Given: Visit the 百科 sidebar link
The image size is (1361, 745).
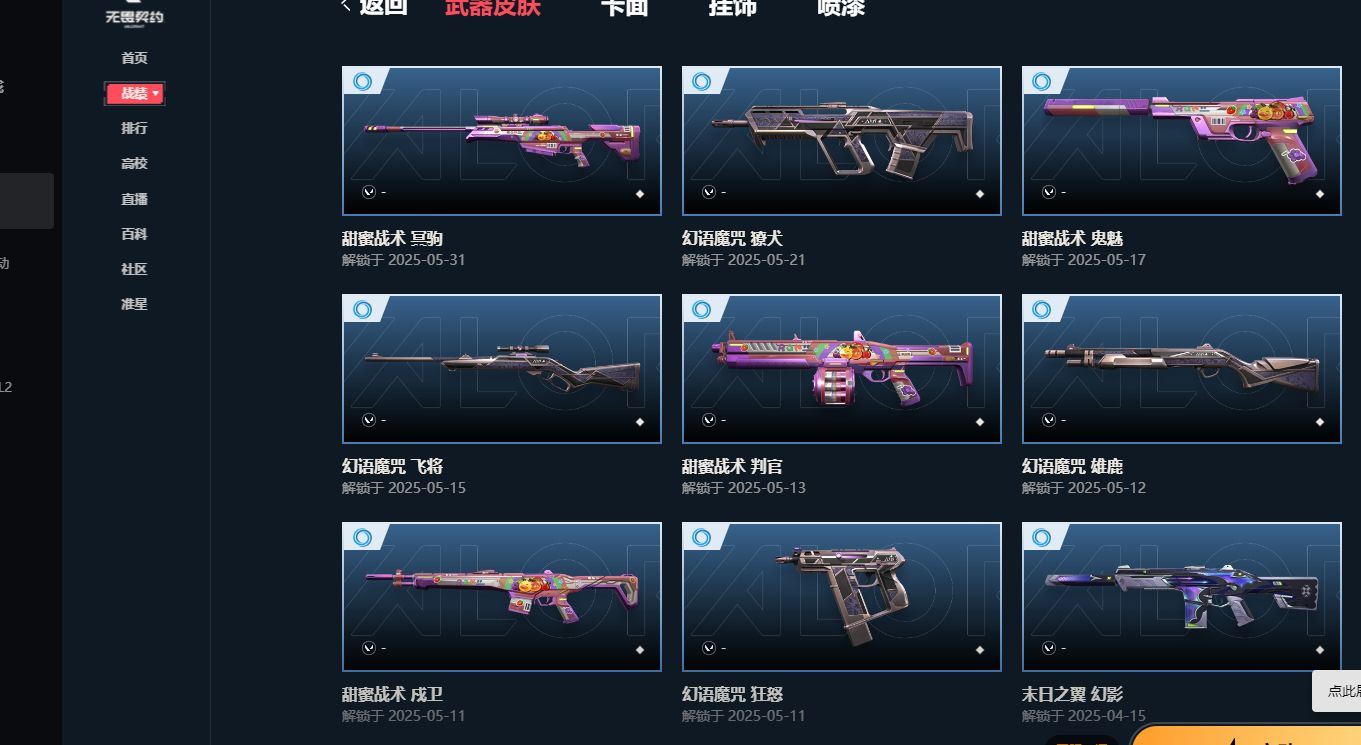Looking at the screenshot, I should click(x=134, y=234).
